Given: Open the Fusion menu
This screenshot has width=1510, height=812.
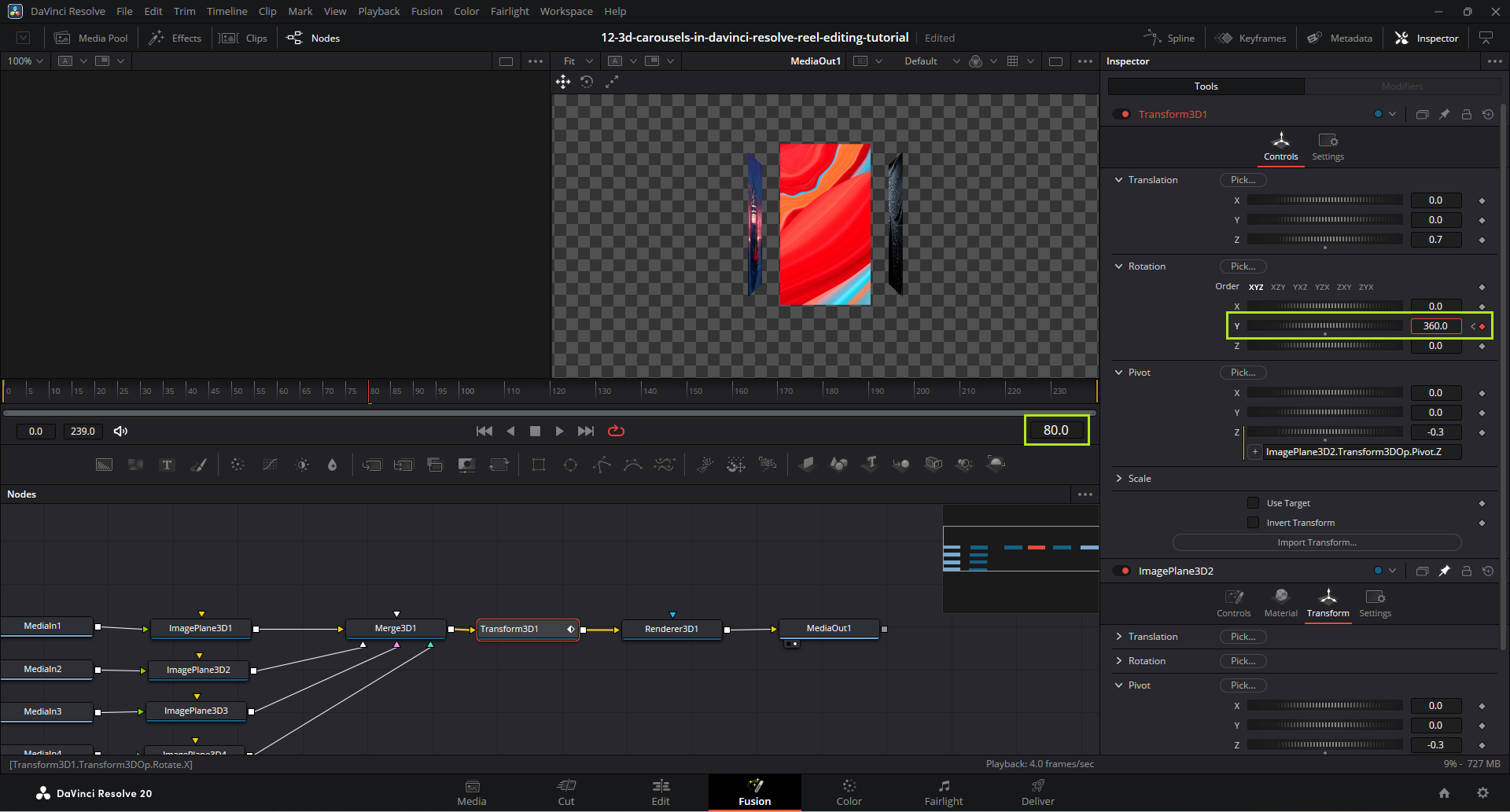Looking at the screenshot, I should point(426,11).
